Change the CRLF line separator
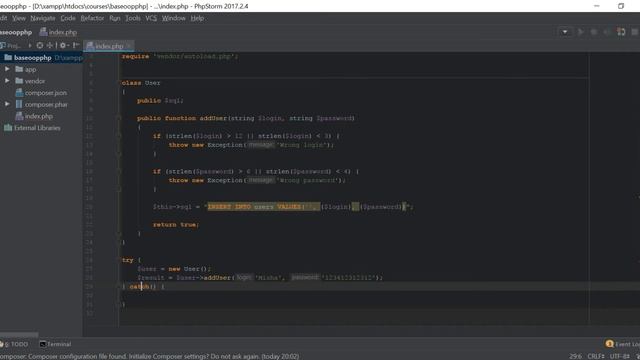Viewport: 640px width, 360px height. click(x=596, y=356)
